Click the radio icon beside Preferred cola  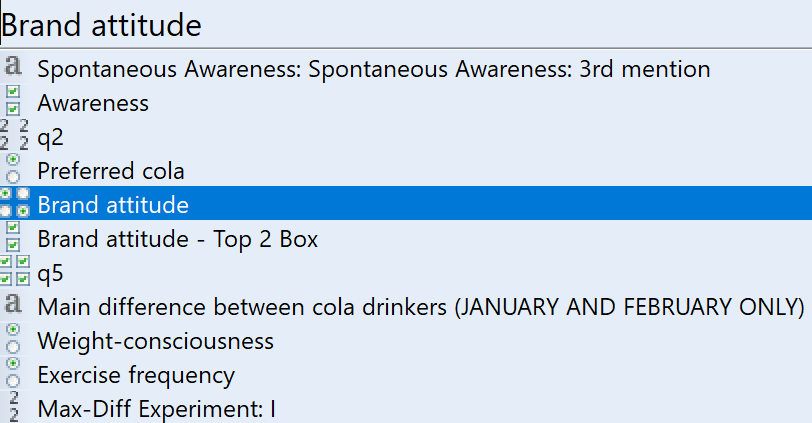[x=13, y=168]
